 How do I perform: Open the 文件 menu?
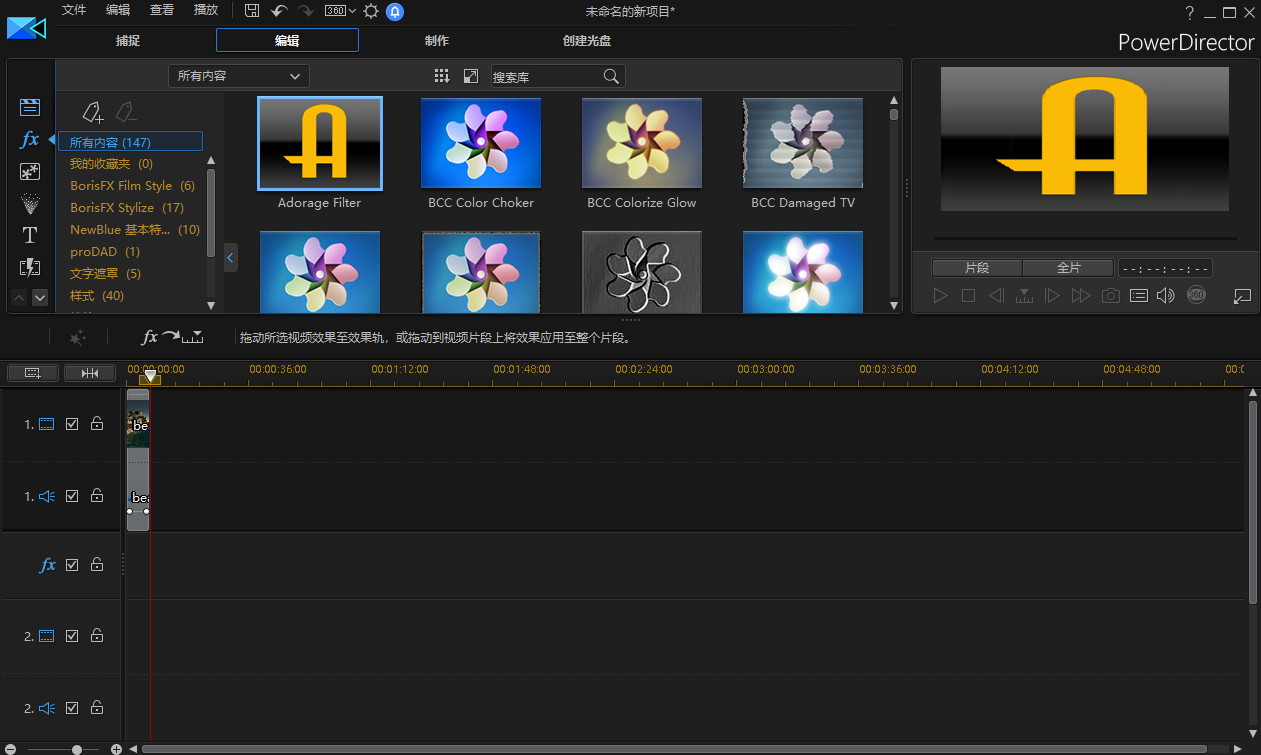(74, 10)
